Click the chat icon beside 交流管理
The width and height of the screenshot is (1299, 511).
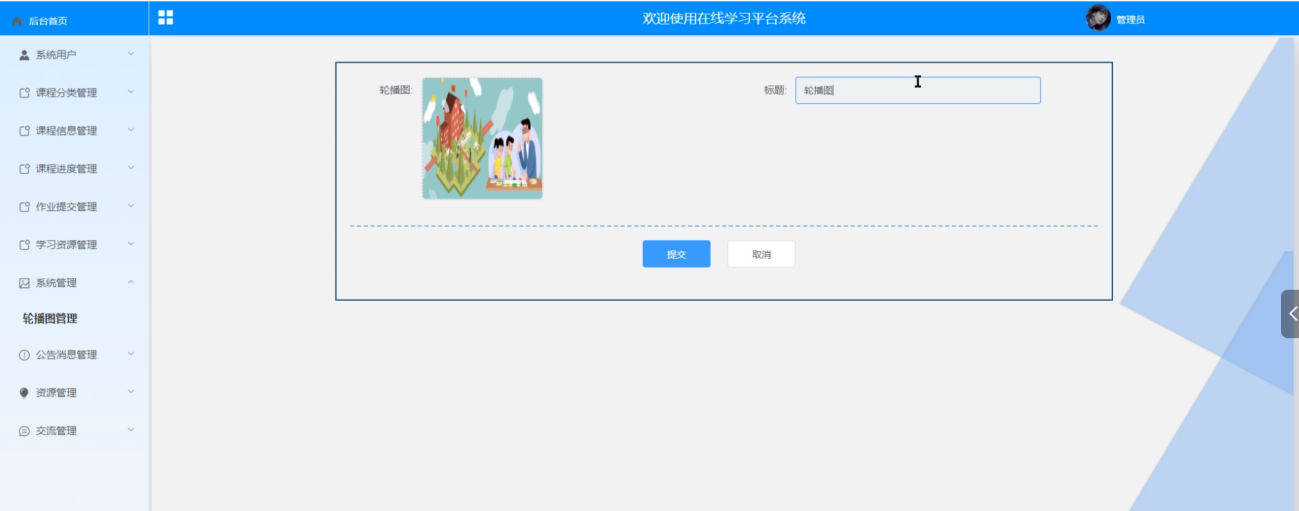click(24, 430)
